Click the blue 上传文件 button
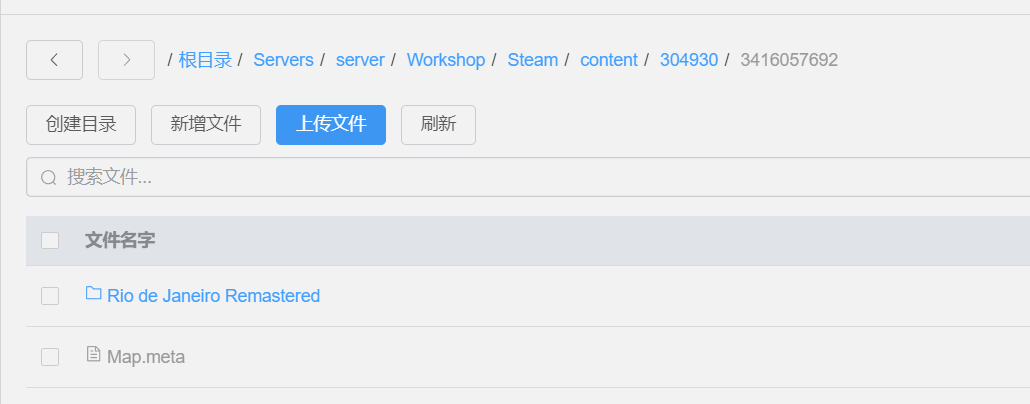Viewport: 1030px width, 404px height. point(330,125)
